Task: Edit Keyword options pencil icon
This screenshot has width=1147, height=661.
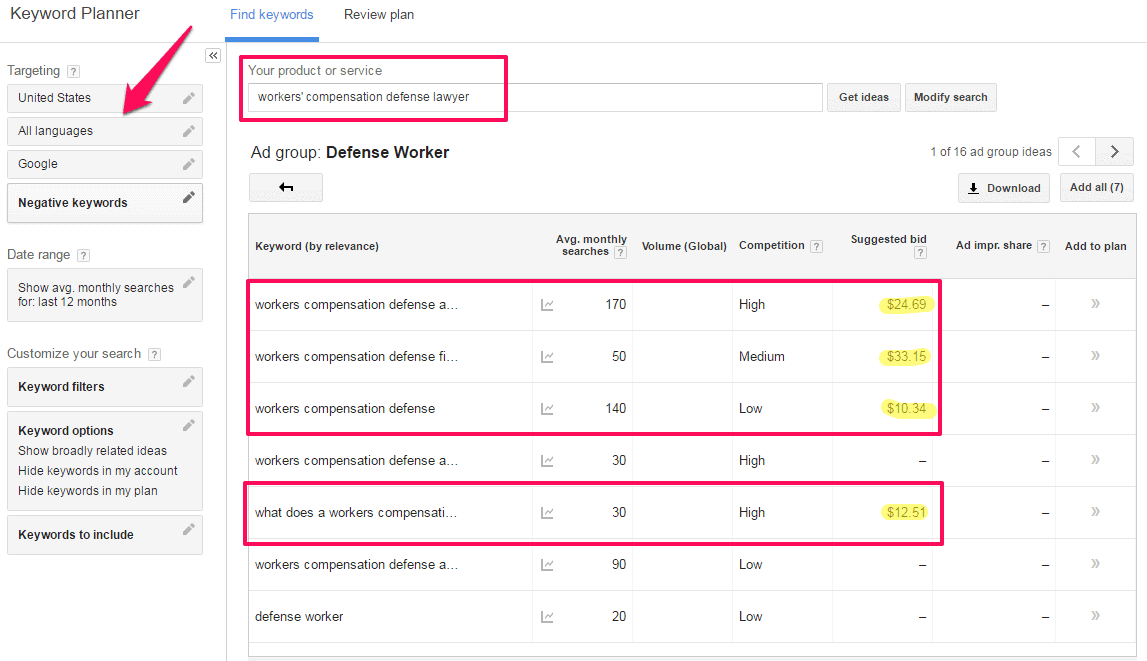Action: [x=189, y=425]
